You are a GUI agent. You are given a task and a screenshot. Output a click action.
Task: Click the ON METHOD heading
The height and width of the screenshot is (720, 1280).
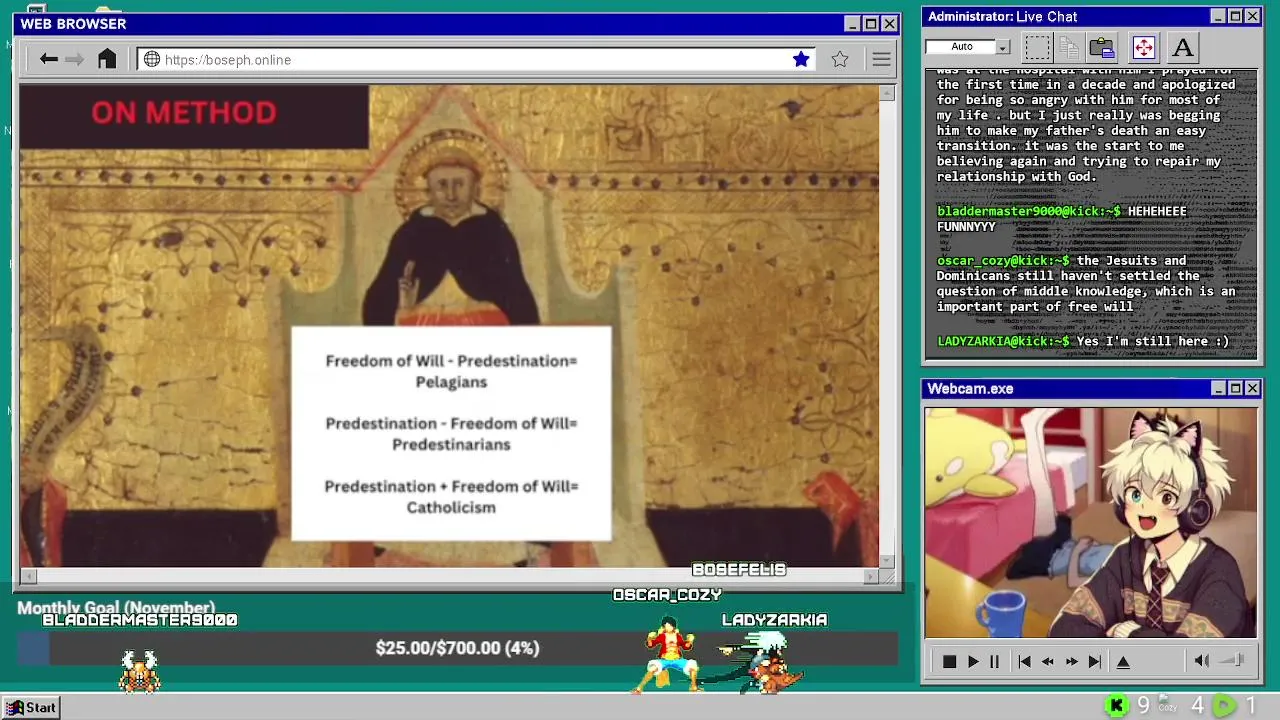[x=184, y=113]
